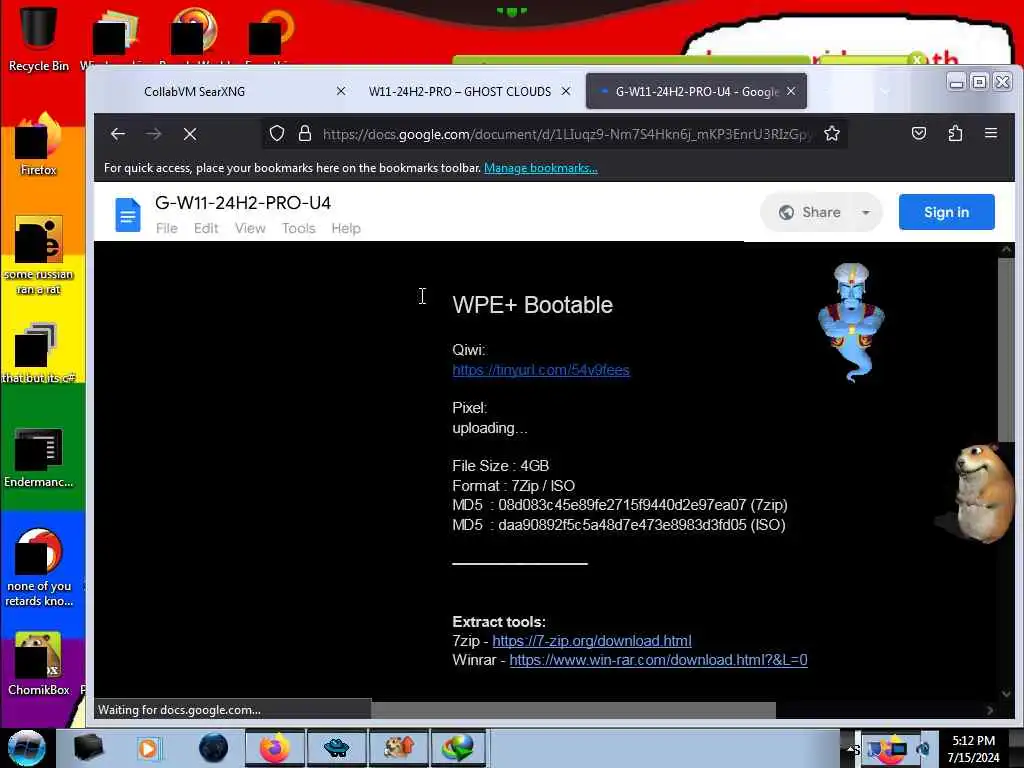Open the File menu in Docs
The width and height of the screenshot is (1024, 768).
click(167, 229)
